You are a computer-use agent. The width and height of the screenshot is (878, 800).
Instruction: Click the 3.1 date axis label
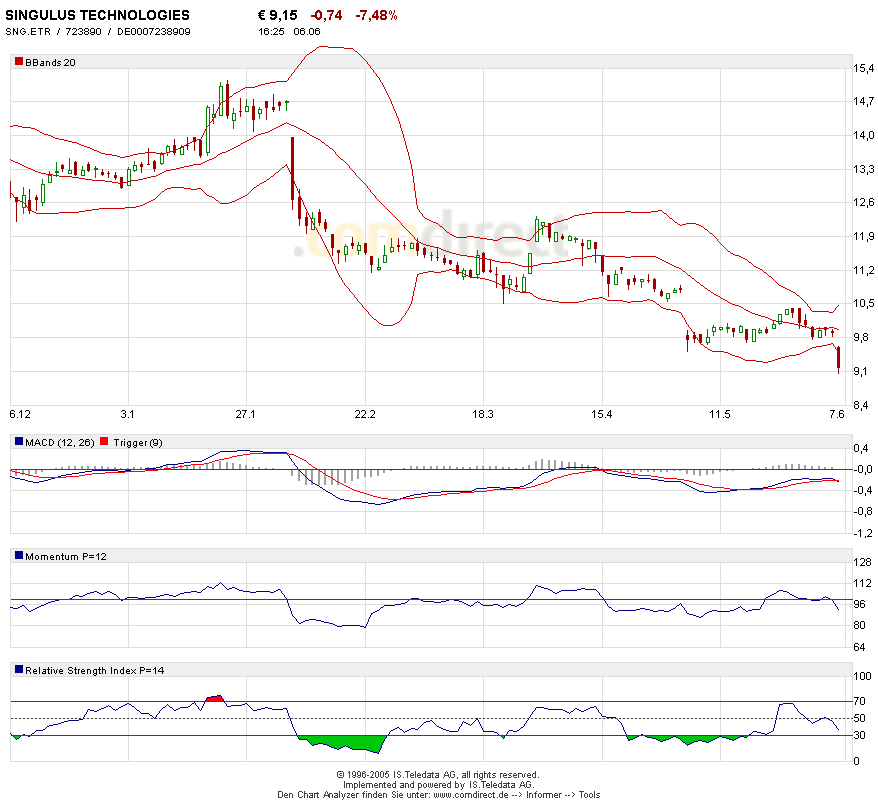tap(127, 414)
